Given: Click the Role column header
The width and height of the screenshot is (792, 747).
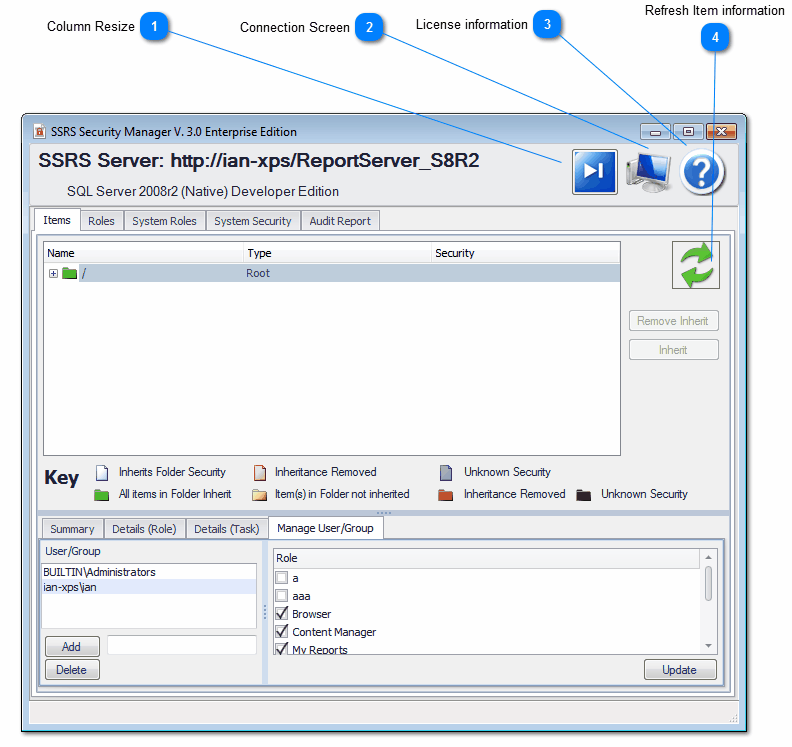Looking at the screenshot, I should [486, 558].
